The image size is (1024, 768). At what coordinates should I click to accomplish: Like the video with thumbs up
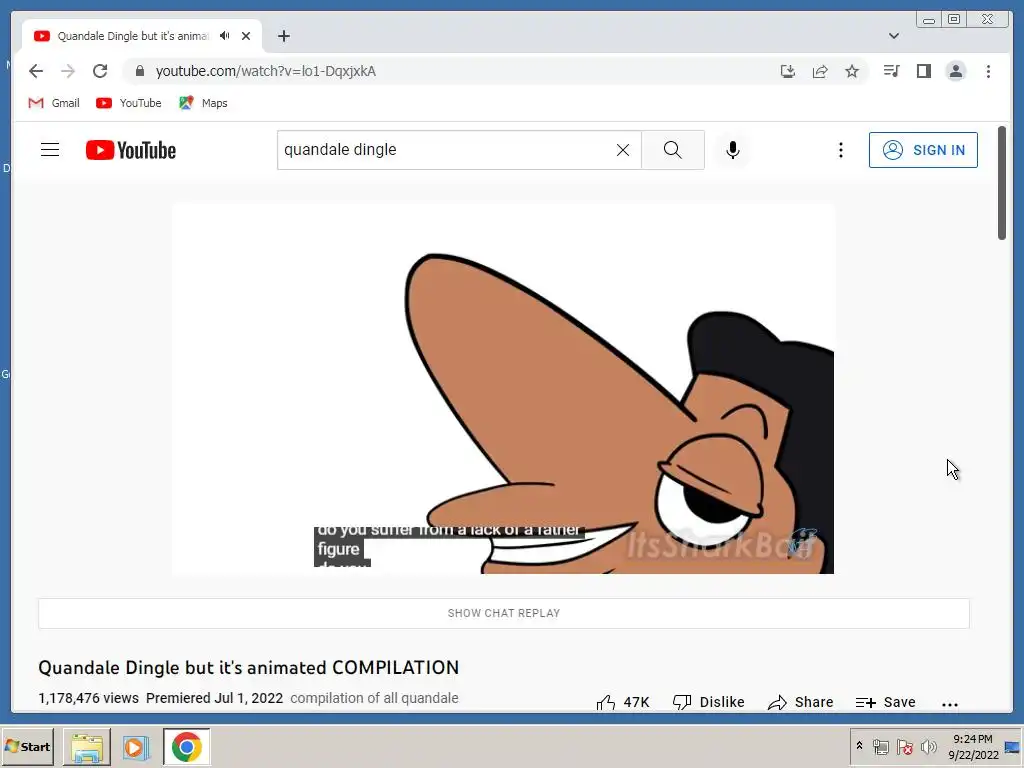(x=622, y=702)
